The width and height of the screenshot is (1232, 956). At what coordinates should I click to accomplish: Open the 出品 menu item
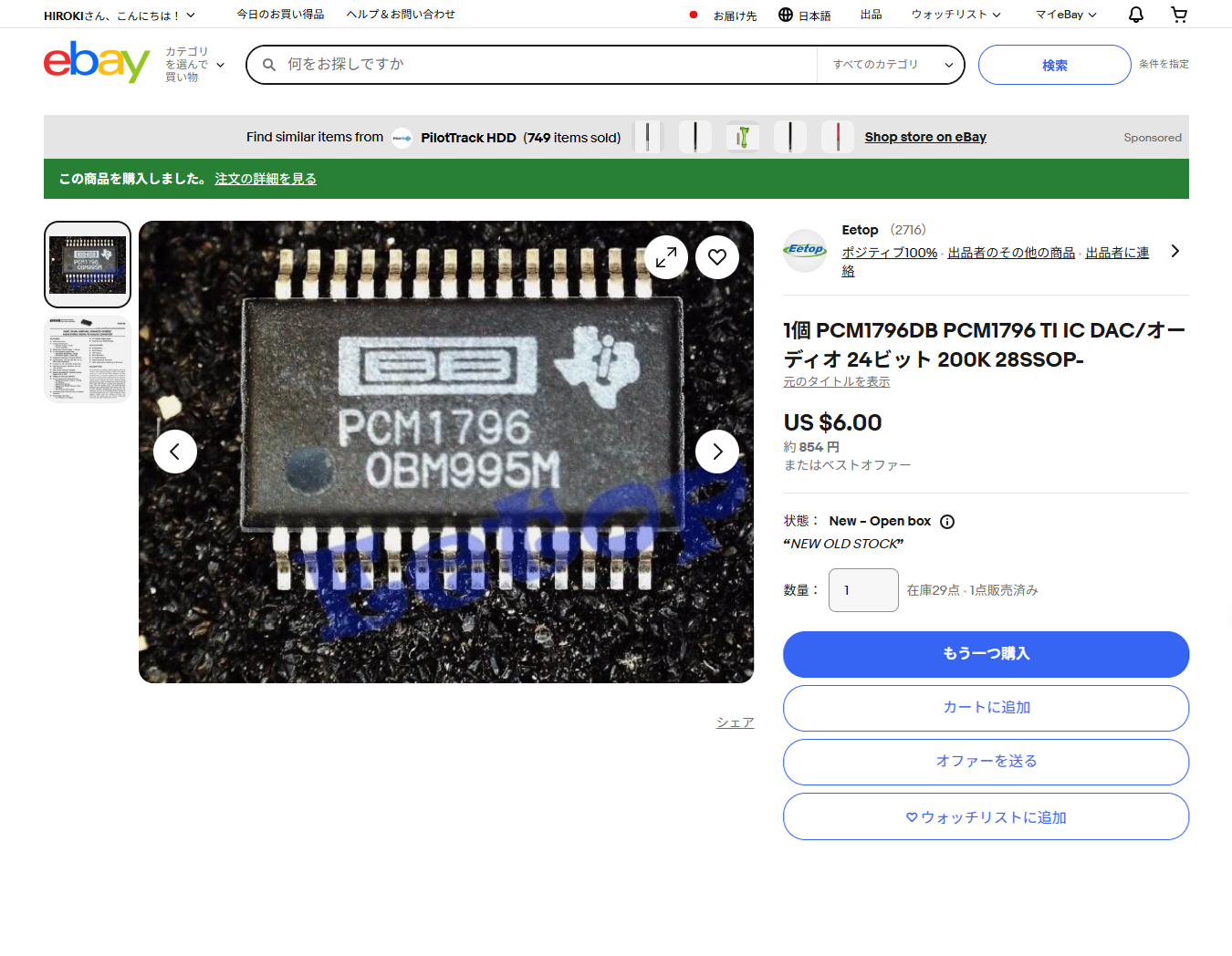(871, 15)
